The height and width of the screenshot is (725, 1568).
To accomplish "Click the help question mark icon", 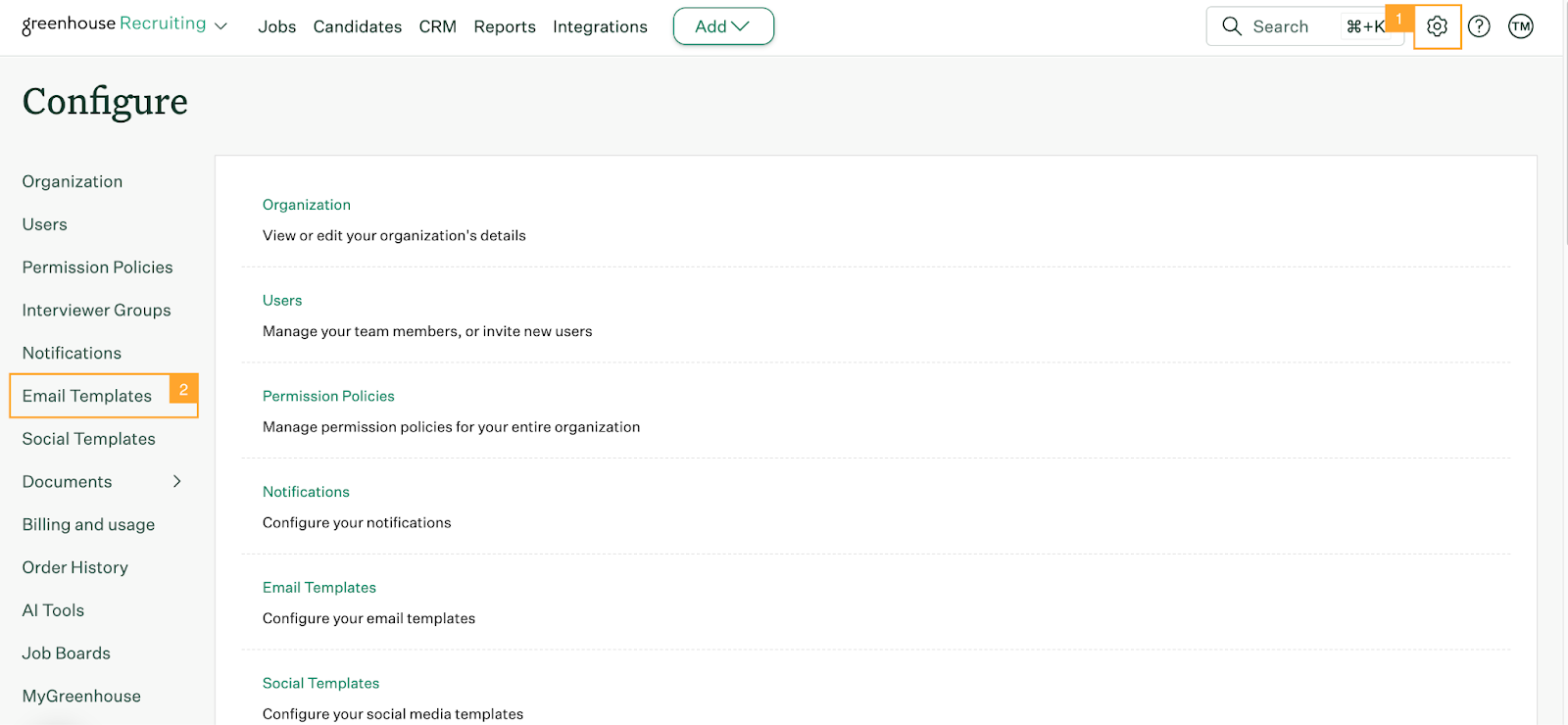I will pos(1479,26).
